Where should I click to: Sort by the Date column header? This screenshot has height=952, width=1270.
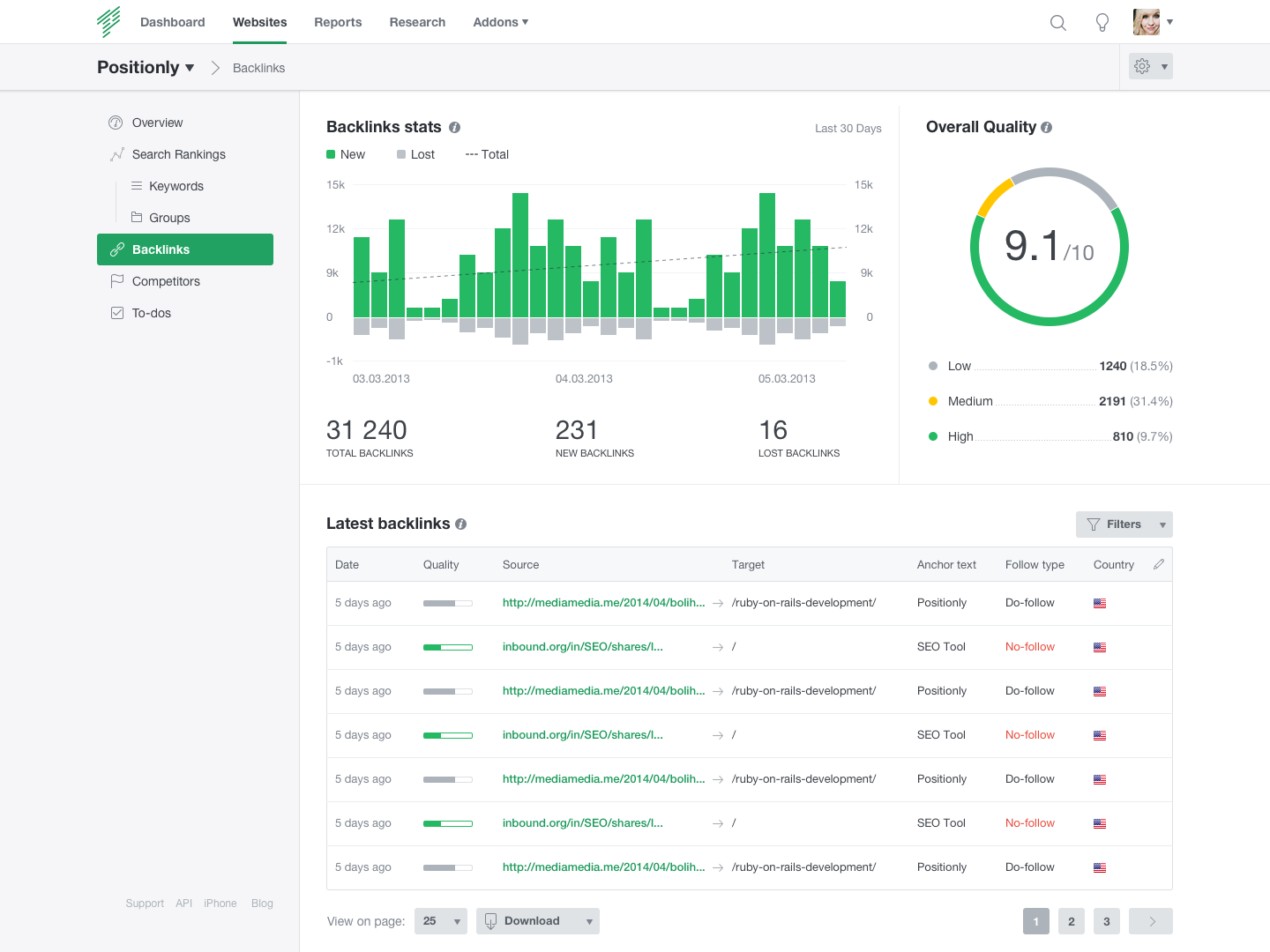click(x=347, y=564)
